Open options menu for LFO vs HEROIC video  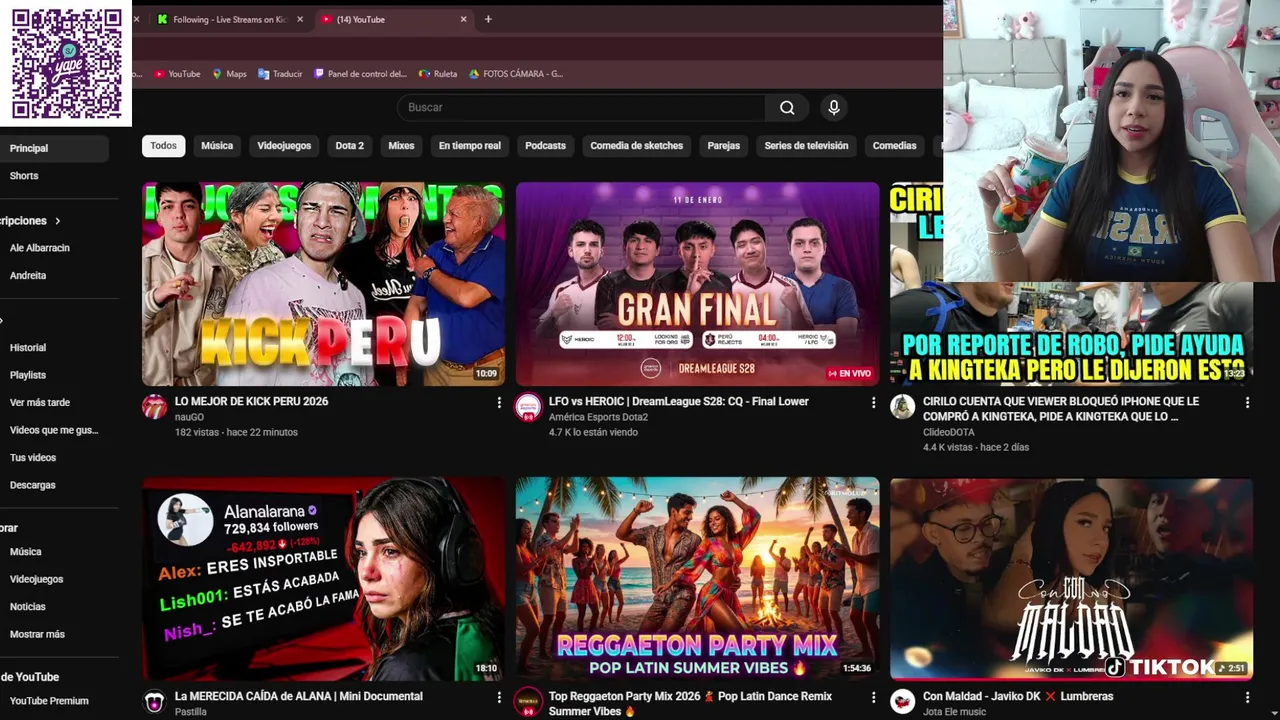(x=873, y=402)
